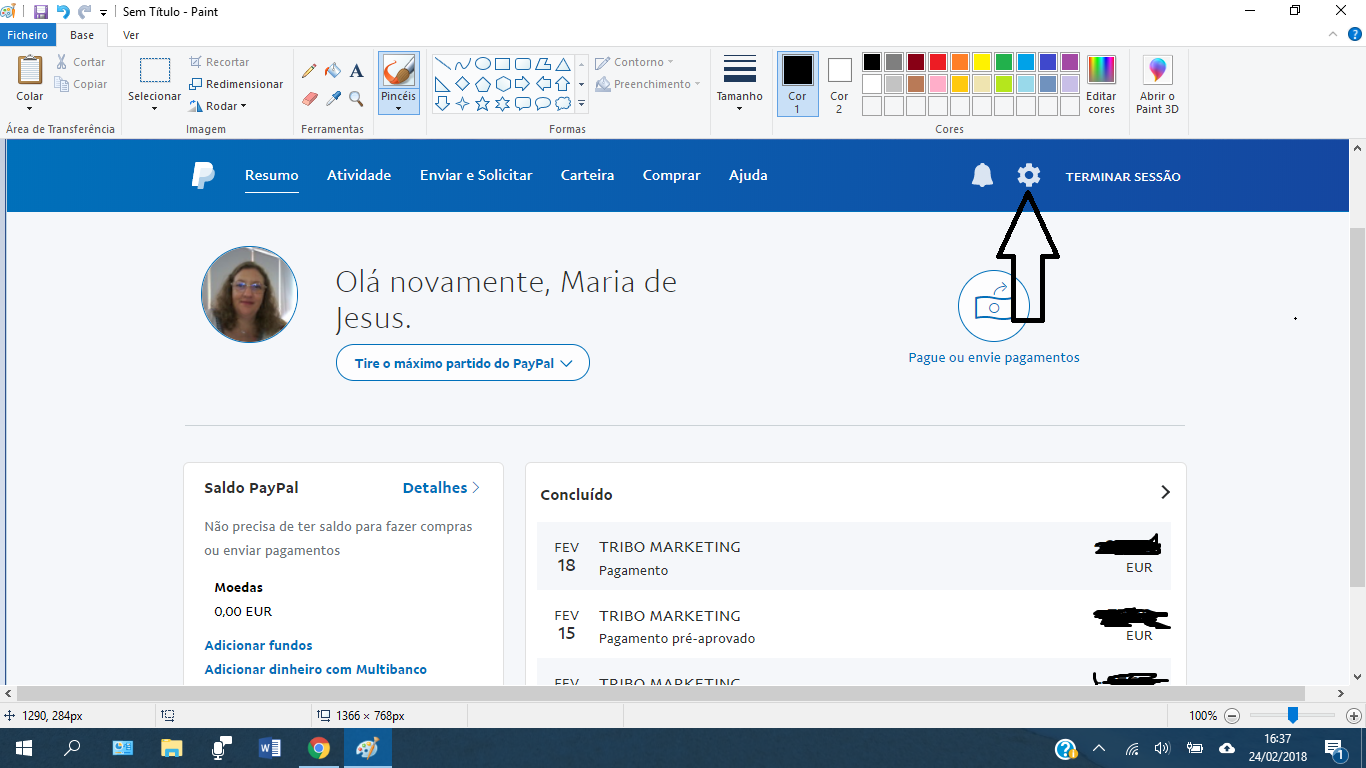Click the PayPal logo
The height and width of the screenshot is (768, 1366).
pyautogui.click(x=203, y=175)
